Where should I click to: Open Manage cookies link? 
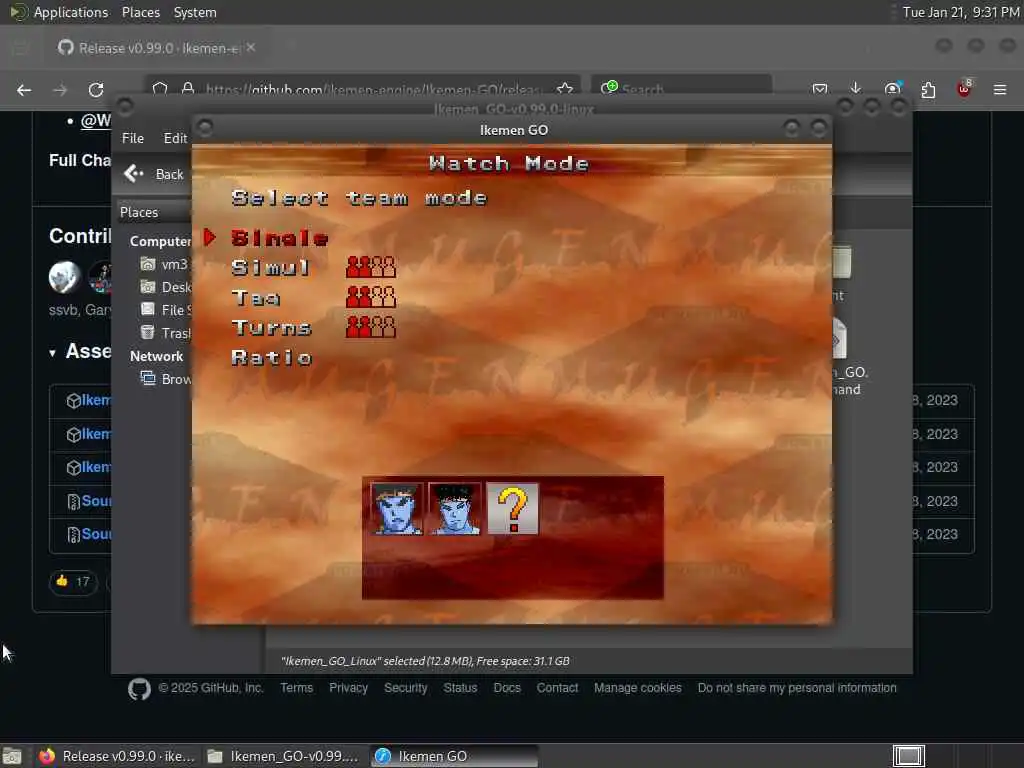[x=637, y=688]
